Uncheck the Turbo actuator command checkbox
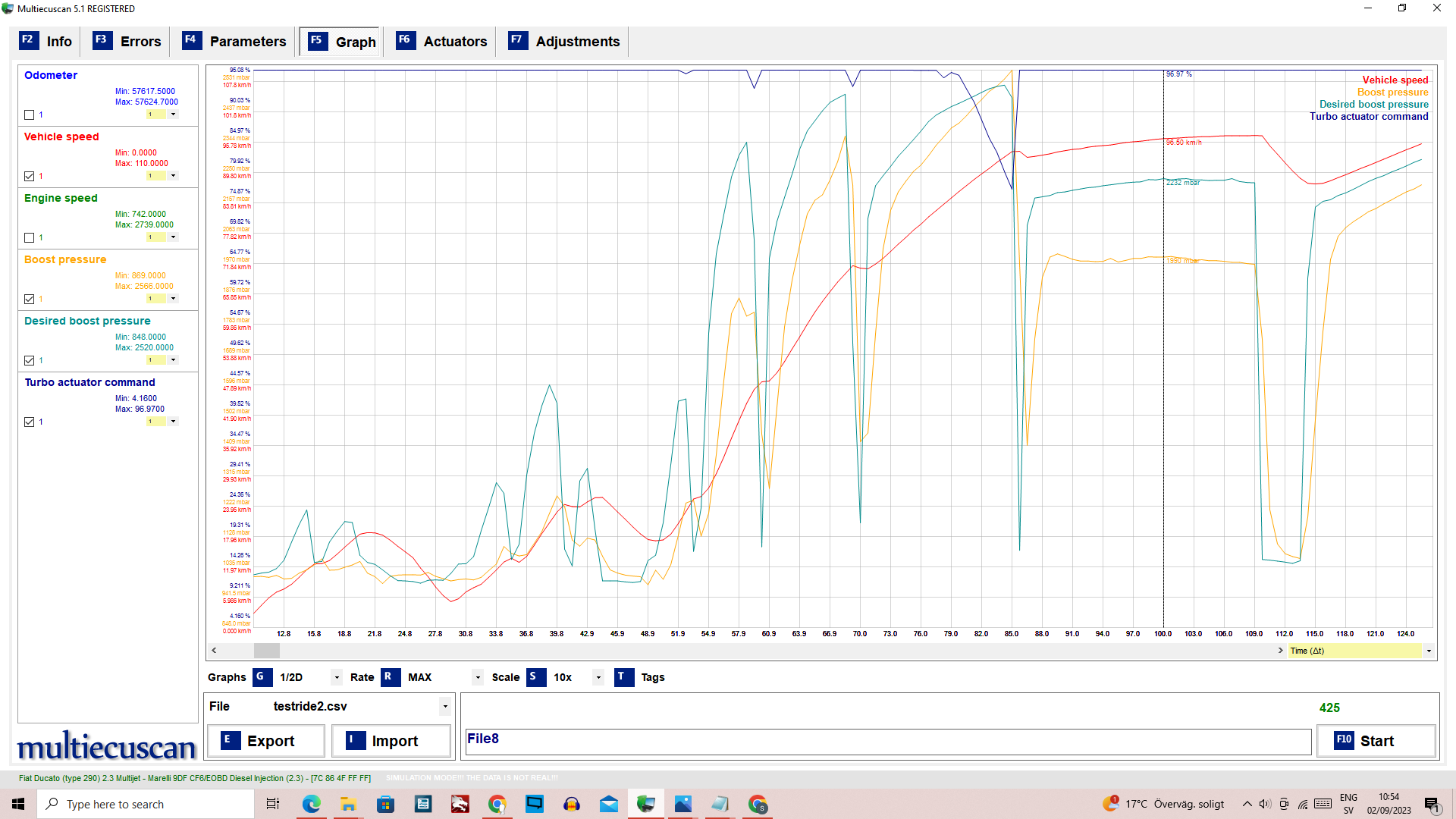This screenshot has width=1456, height=819. pos(29,422)
